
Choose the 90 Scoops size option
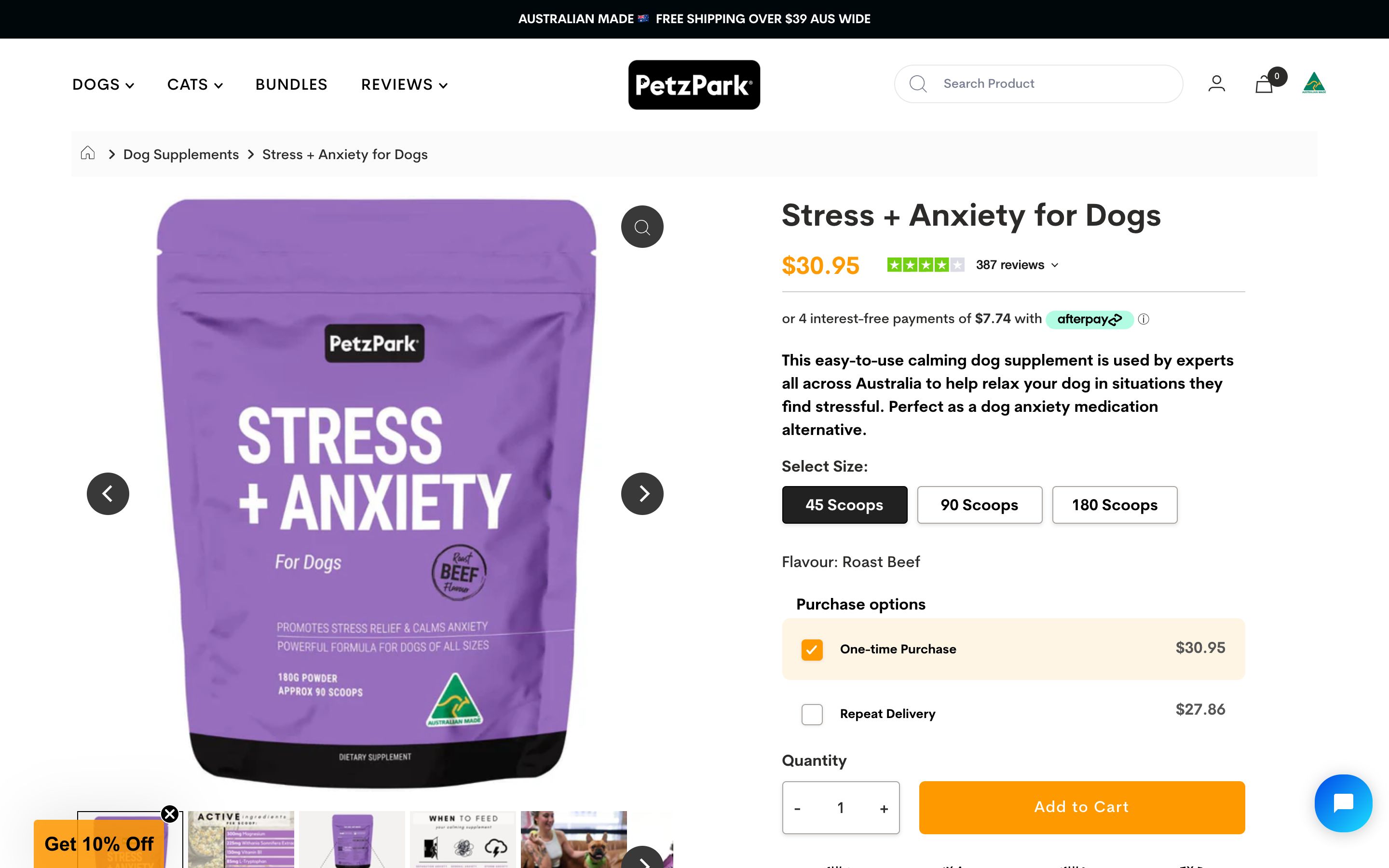coord(979,504)
